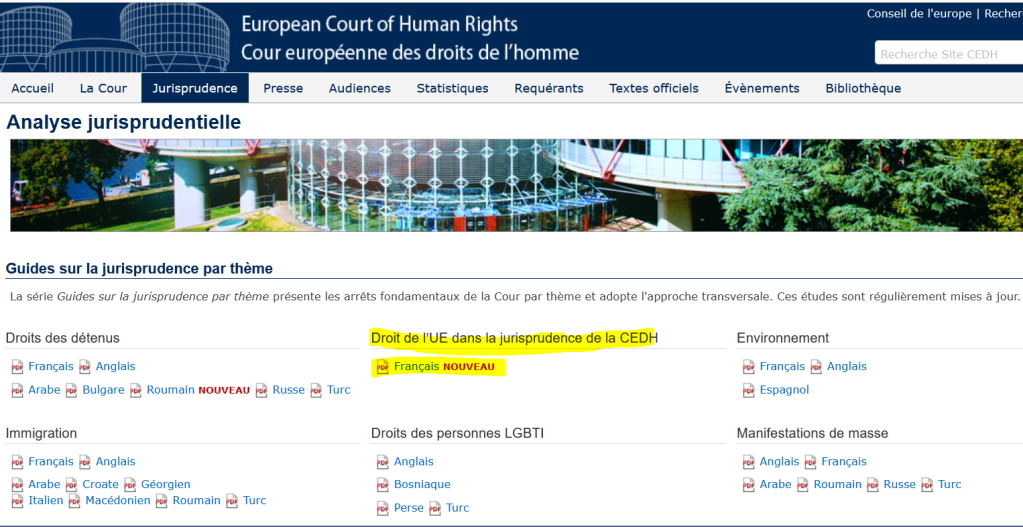Image resolution: width=1023 pixels, height=527 pixels.
Task: Click PDF icon next to Macédonien
Action: tap(74, 501)
